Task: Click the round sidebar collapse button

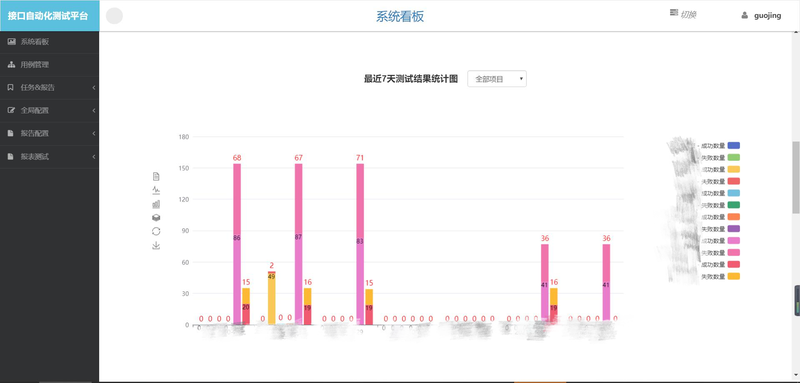Action: coord(114,16)
